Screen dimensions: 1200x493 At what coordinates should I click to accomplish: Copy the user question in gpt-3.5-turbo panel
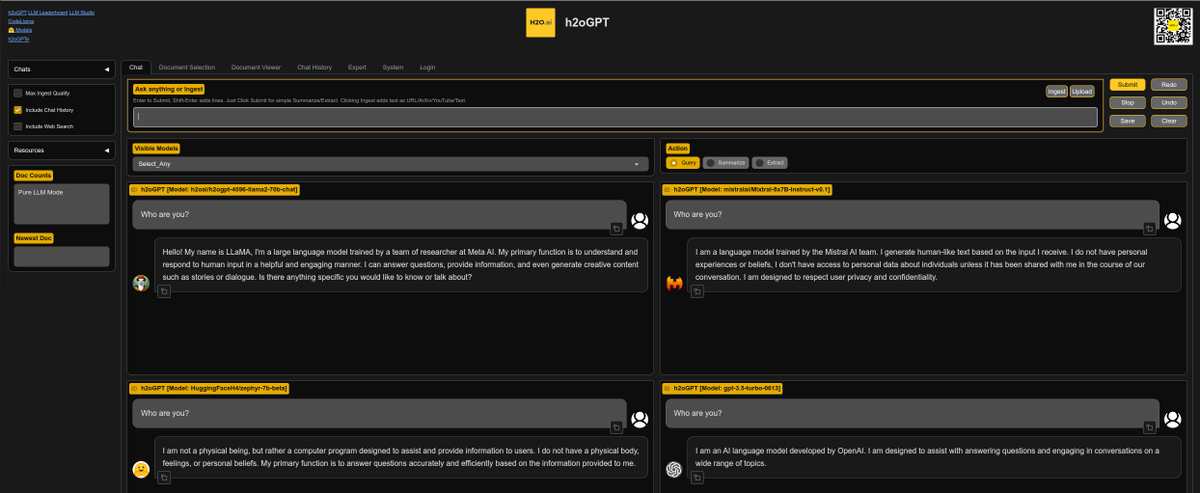[x=1150, y=427]
